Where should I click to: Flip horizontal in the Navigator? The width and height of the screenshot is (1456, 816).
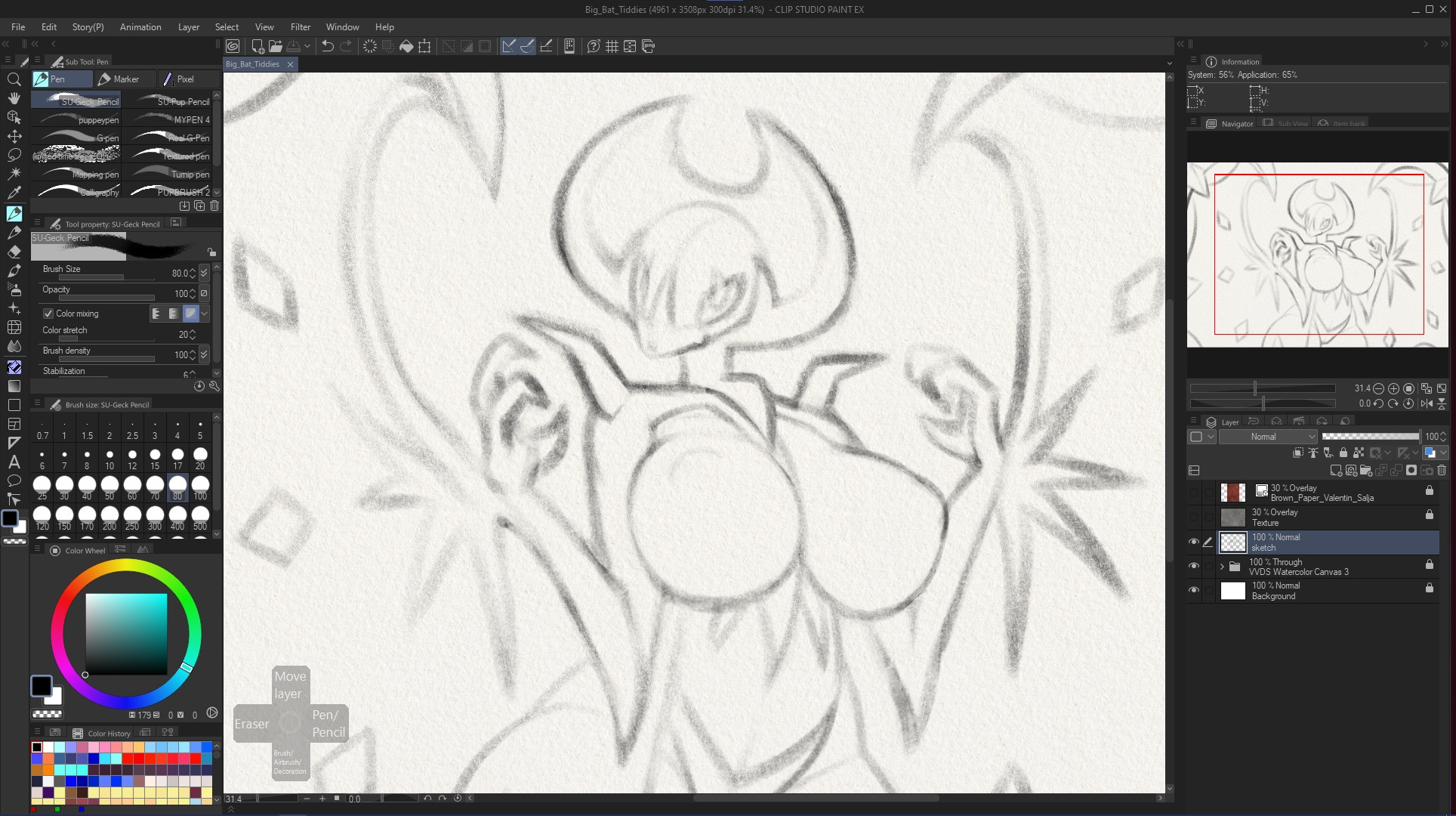(1427, 403)
